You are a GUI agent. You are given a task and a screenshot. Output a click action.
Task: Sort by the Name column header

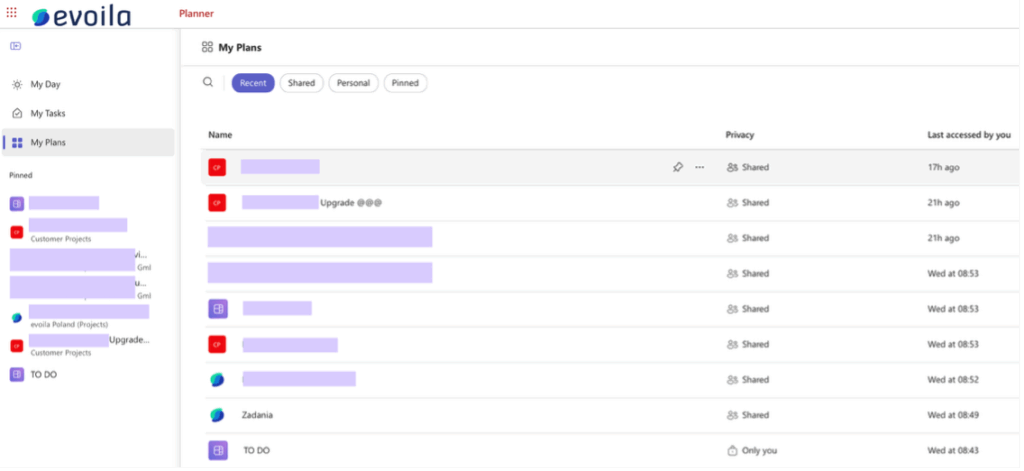220,134
